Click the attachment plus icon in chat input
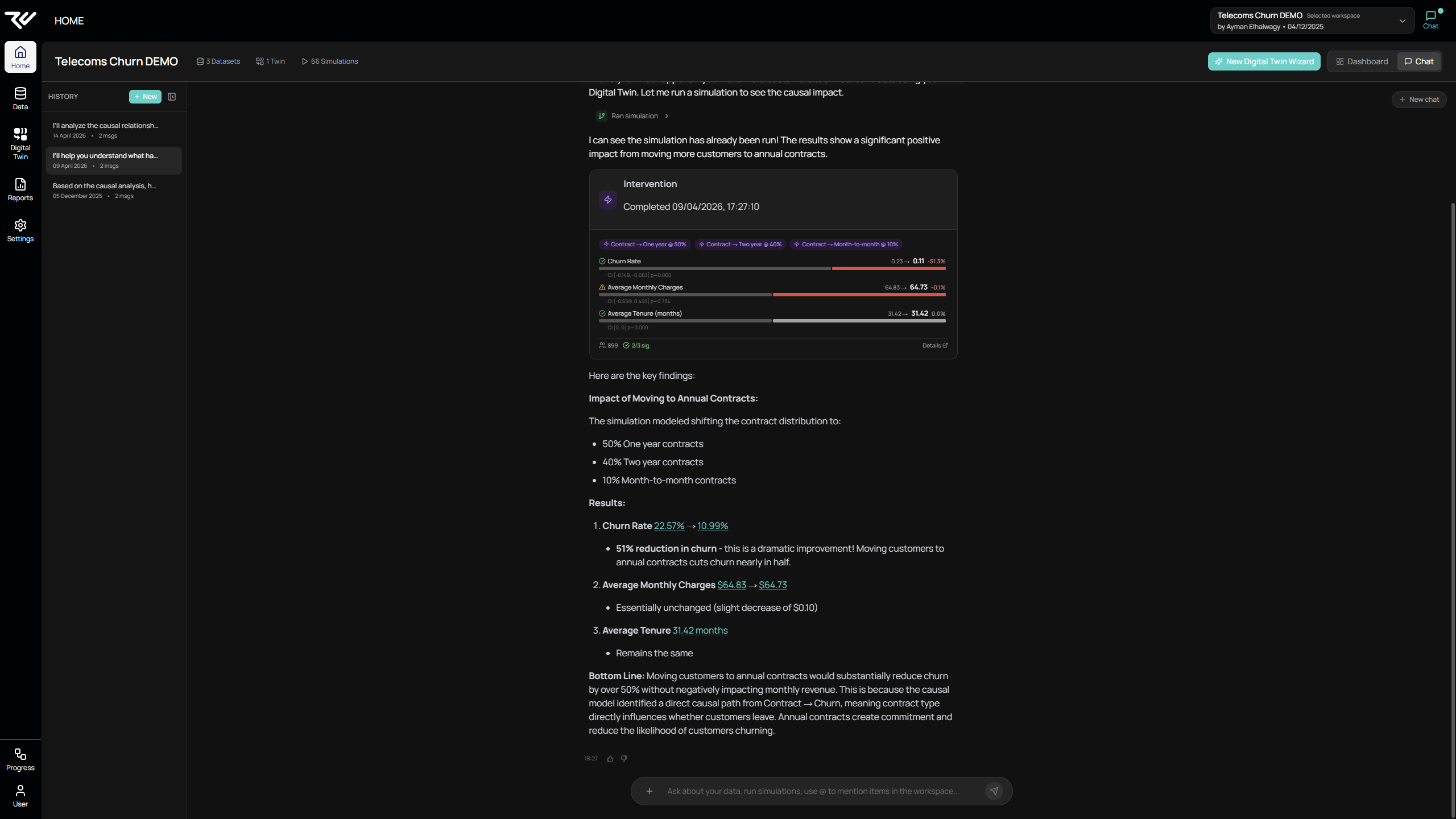 [649, 791]
